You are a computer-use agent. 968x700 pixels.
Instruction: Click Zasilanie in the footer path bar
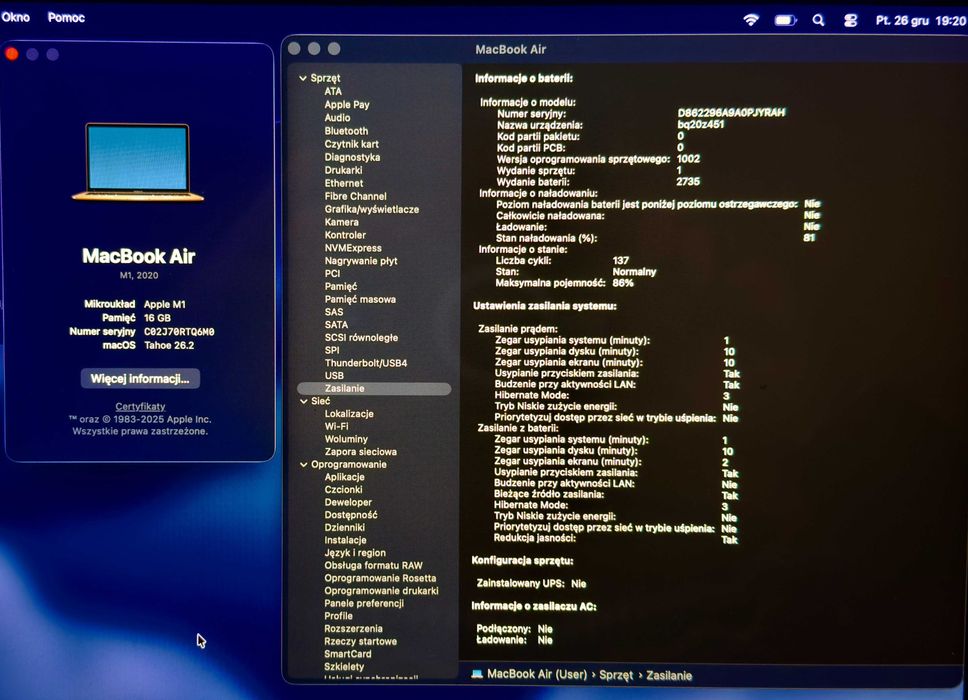669,675
